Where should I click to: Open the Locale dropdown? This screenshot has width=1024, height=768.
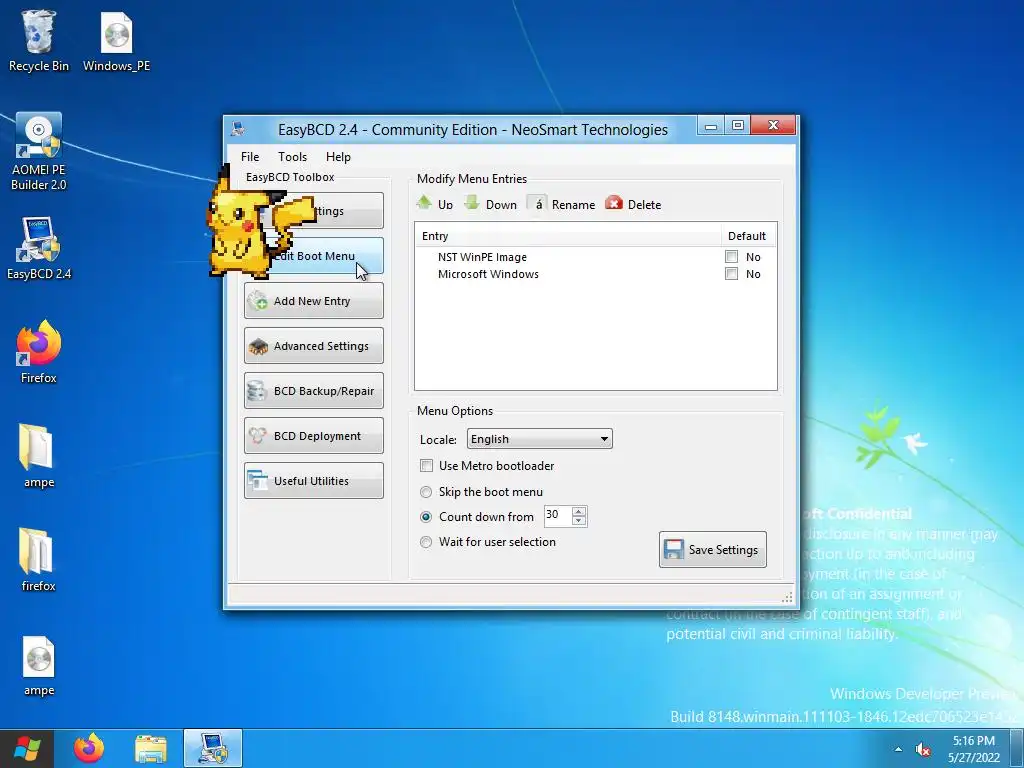click(x=539, y=439)
